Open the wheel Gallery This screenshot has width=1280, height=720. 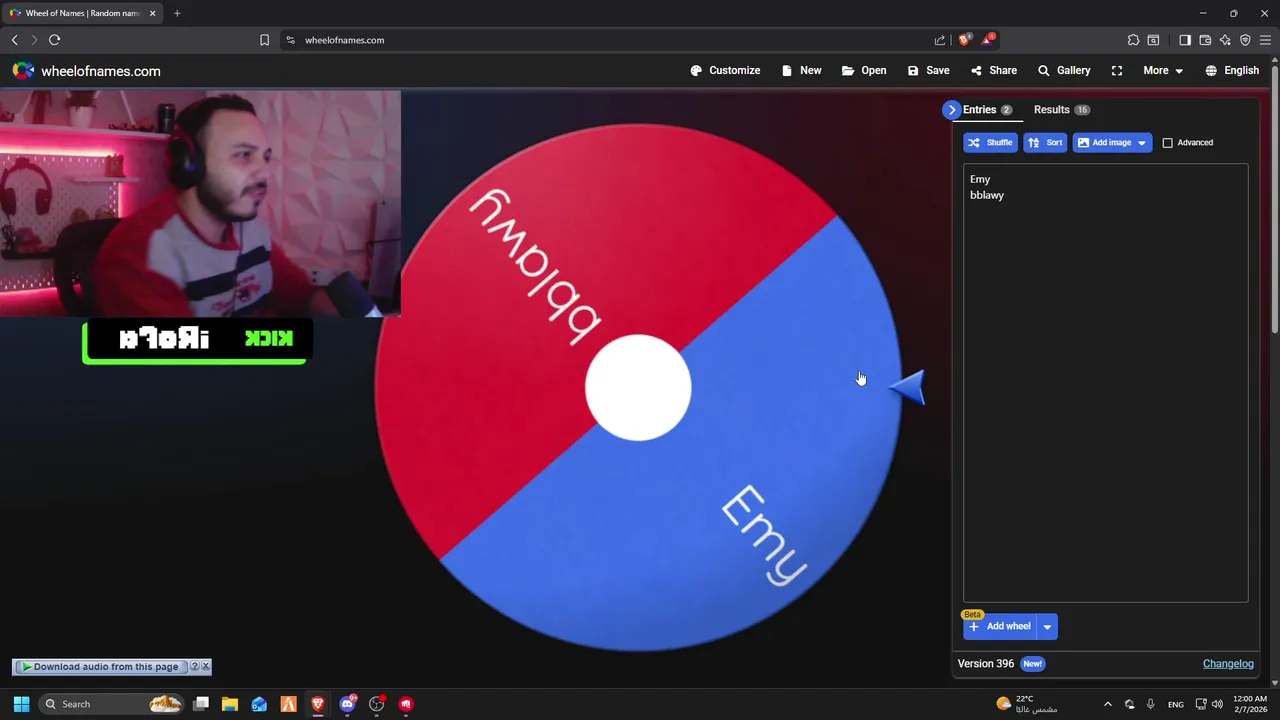[x=1064, y=71]
